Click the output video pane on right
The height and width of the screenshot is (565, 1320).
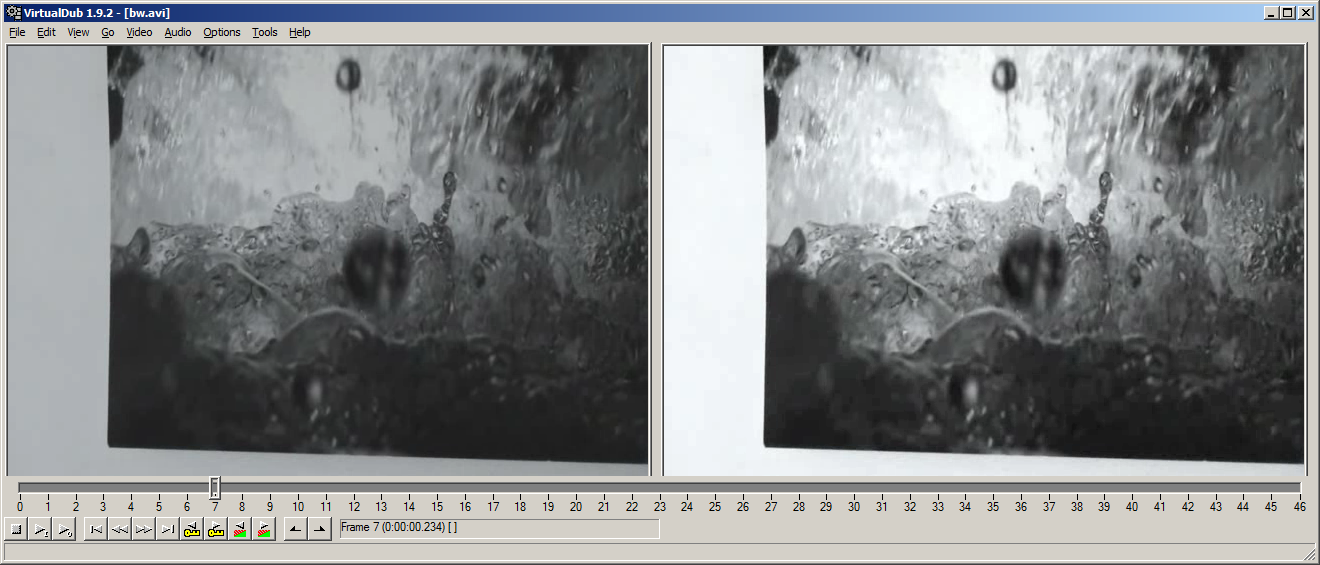984,260
